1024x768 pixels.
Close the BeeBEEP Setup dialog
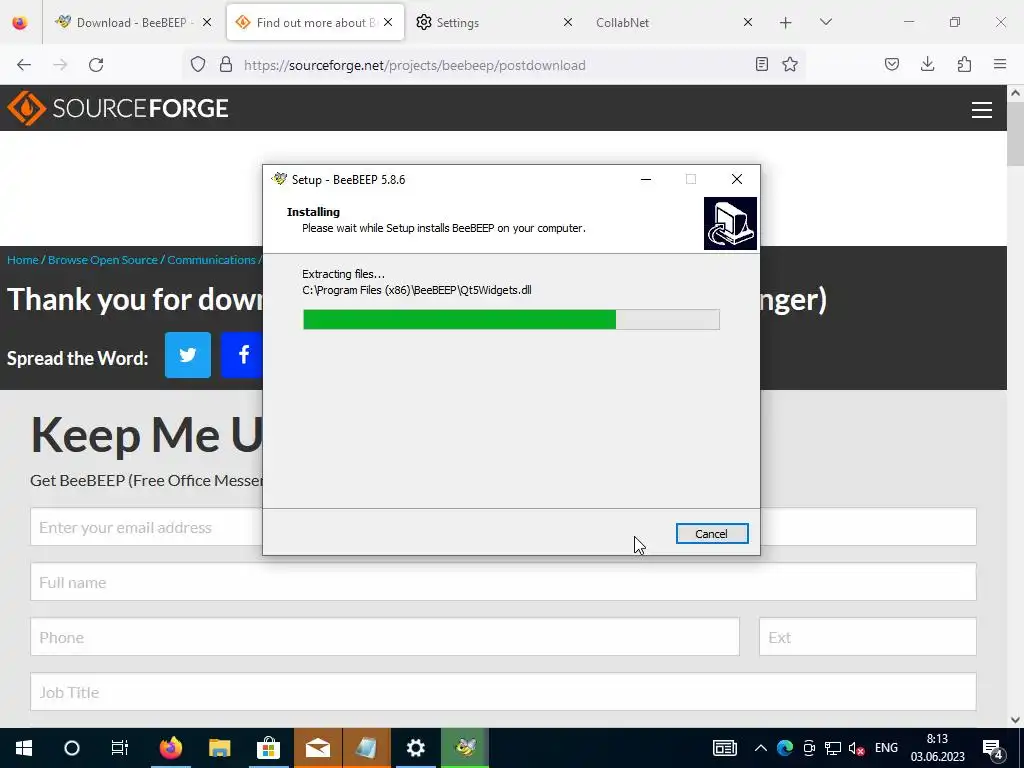pos(737,179)
